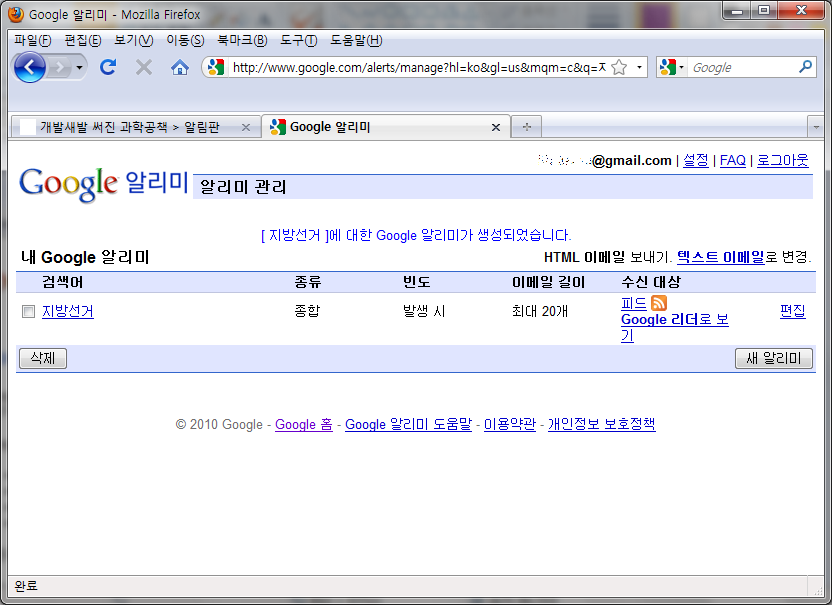Screen dimensions: 832x605
Task: Click the stop loading X icon
Action: coord(144,67)
